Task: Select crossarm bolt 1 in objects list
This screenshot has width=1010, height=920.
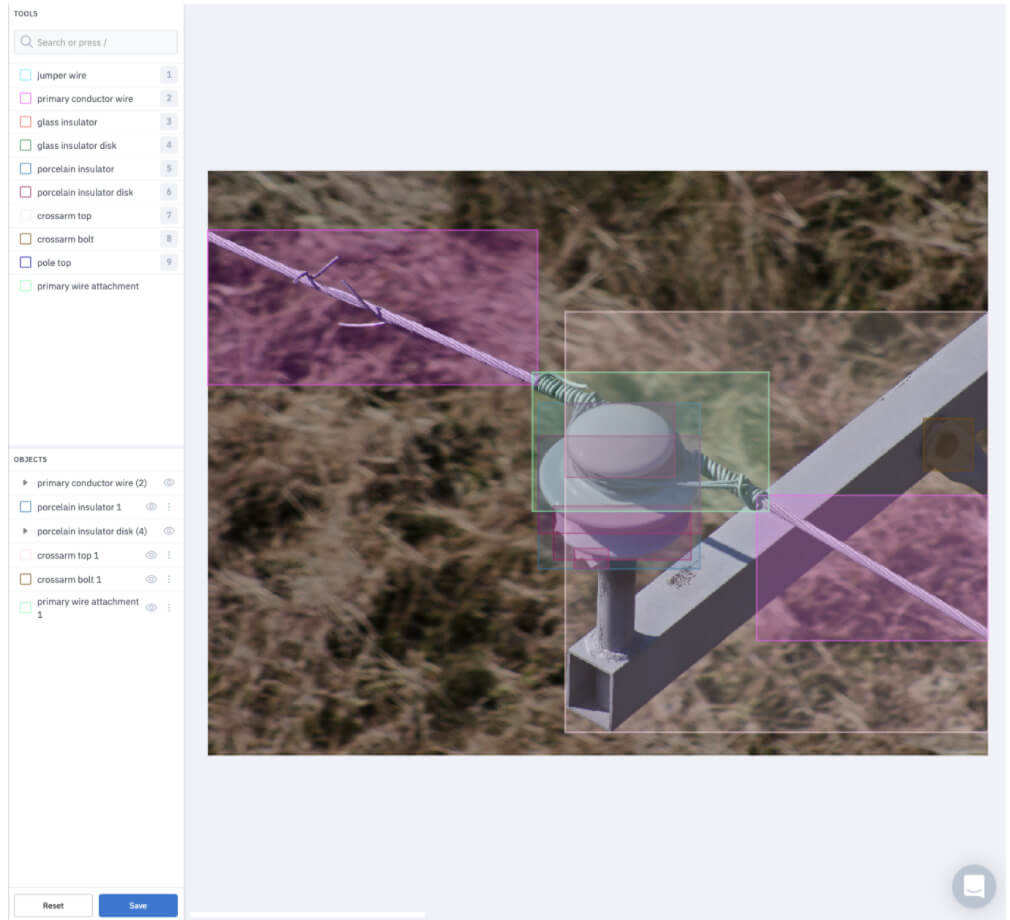Action: pyautogui.click(x=69, y=580)
